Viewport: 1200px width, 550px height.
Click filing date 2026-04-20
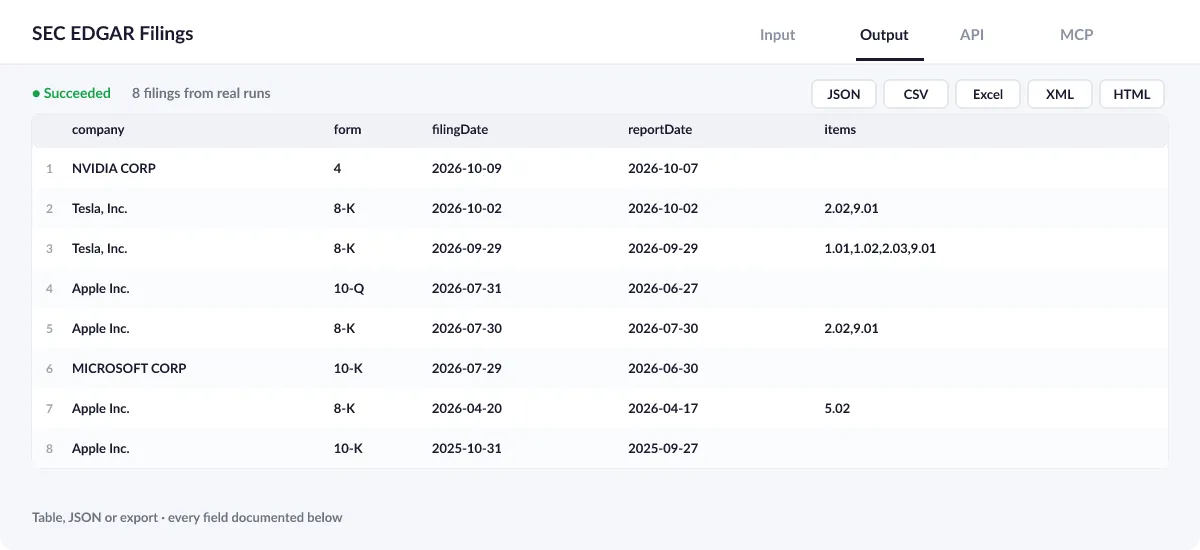[467, 408]
